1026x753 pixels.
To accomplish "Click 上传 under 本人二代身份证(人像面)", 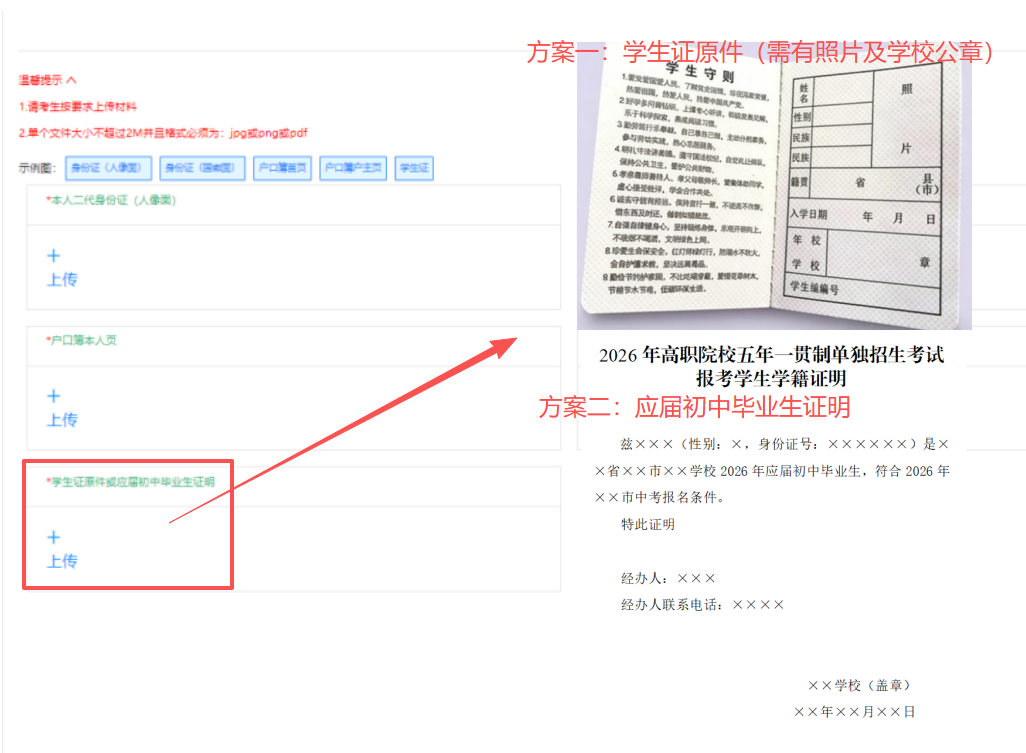I will pos(62,280).
